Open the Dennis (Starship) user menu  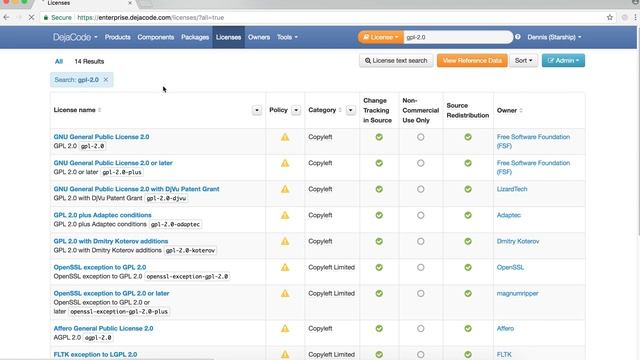554,37
